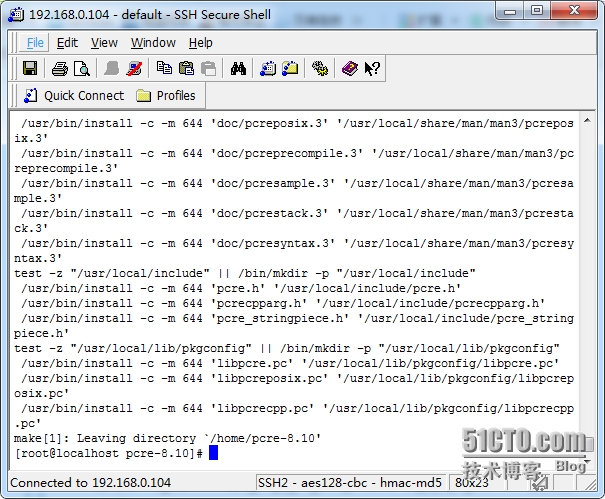Click the blue terminal cursor at prompt
The height and width of the screenshot is (499, 605).
click(213, 453)
